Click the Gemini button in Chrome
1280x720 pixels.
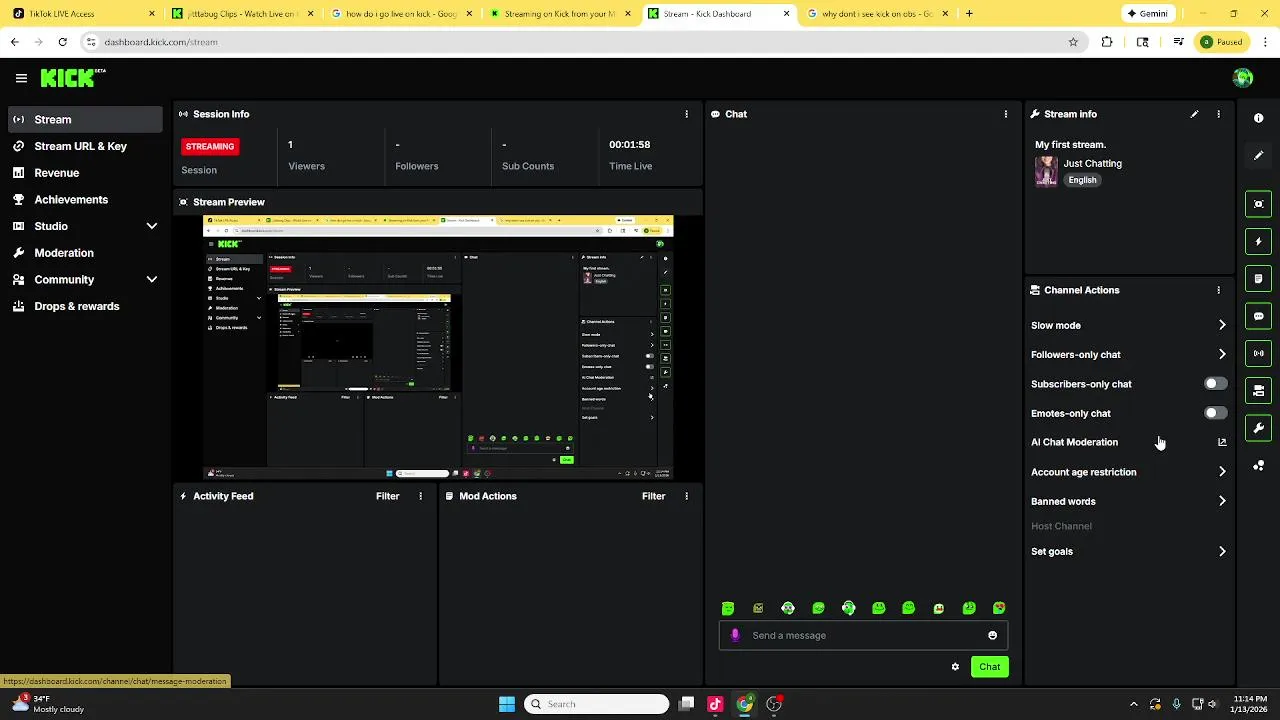click(x=1147, y=14)
